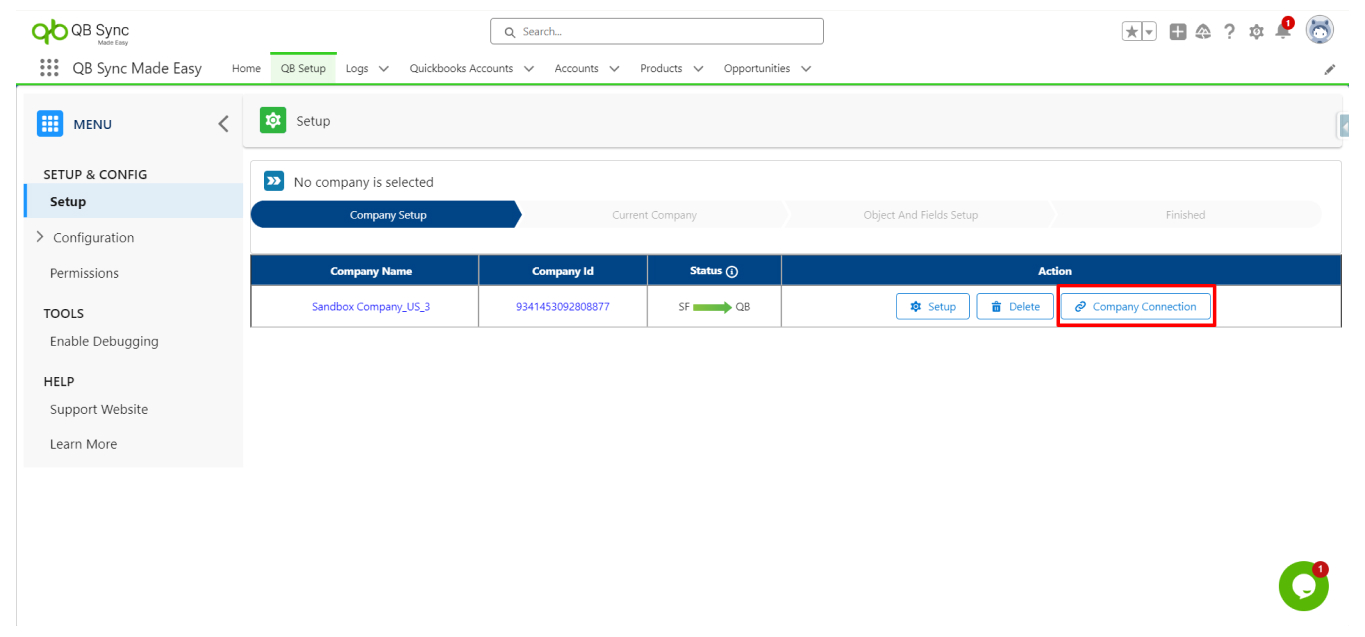Open the help question mark icon
Image resolution: width=1365 pixels, height=637 pixels.
pos(1230,32)
